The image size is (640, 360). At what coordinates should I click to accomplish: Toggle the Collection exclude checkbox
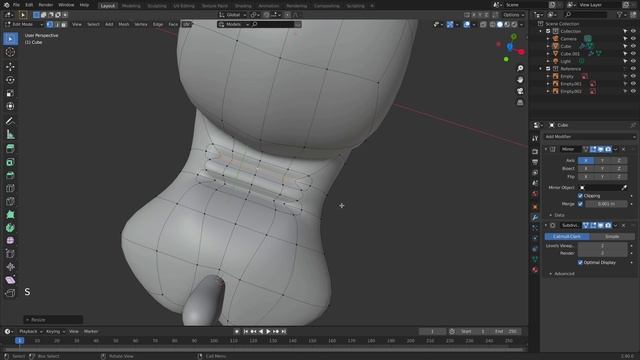pos(548,31)
